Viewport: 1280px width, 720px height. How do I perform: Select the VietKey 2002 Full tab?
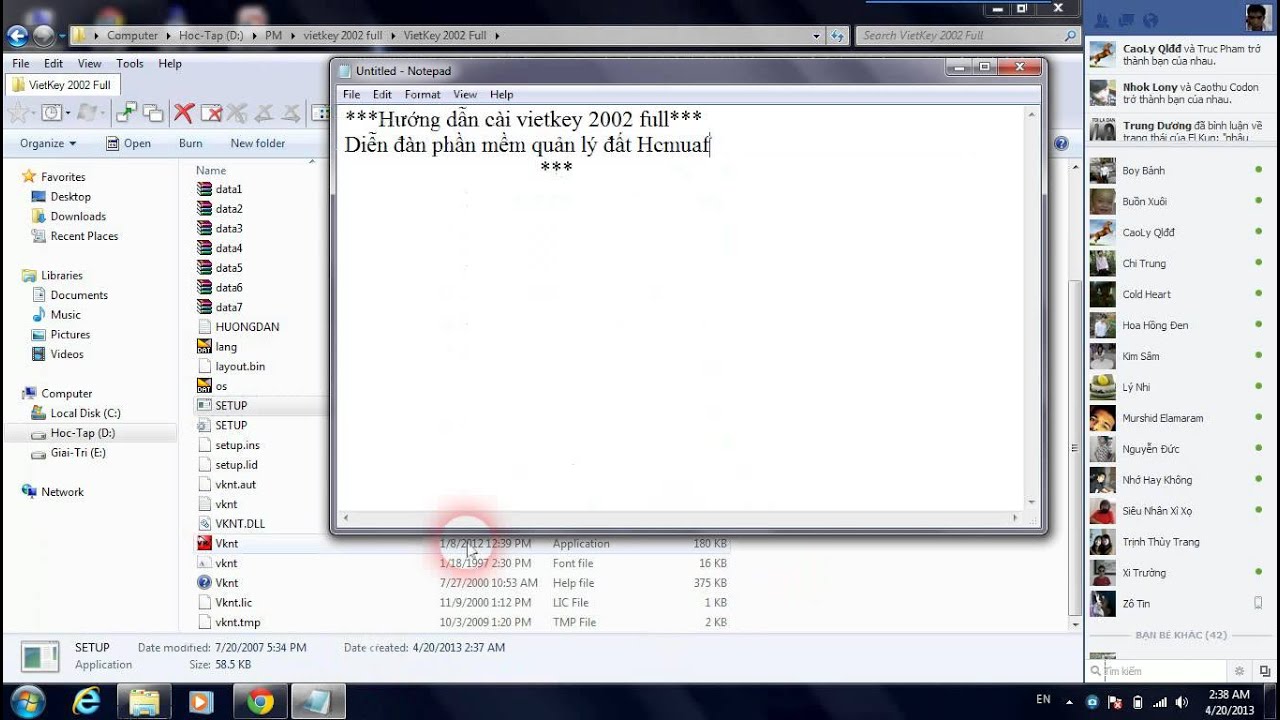62,85
